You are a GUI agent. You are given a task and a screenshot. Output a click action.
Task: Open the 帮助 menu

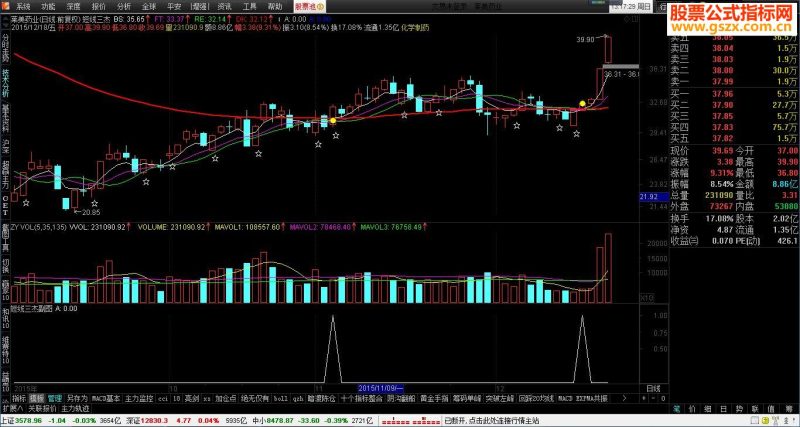click(274, 7)
